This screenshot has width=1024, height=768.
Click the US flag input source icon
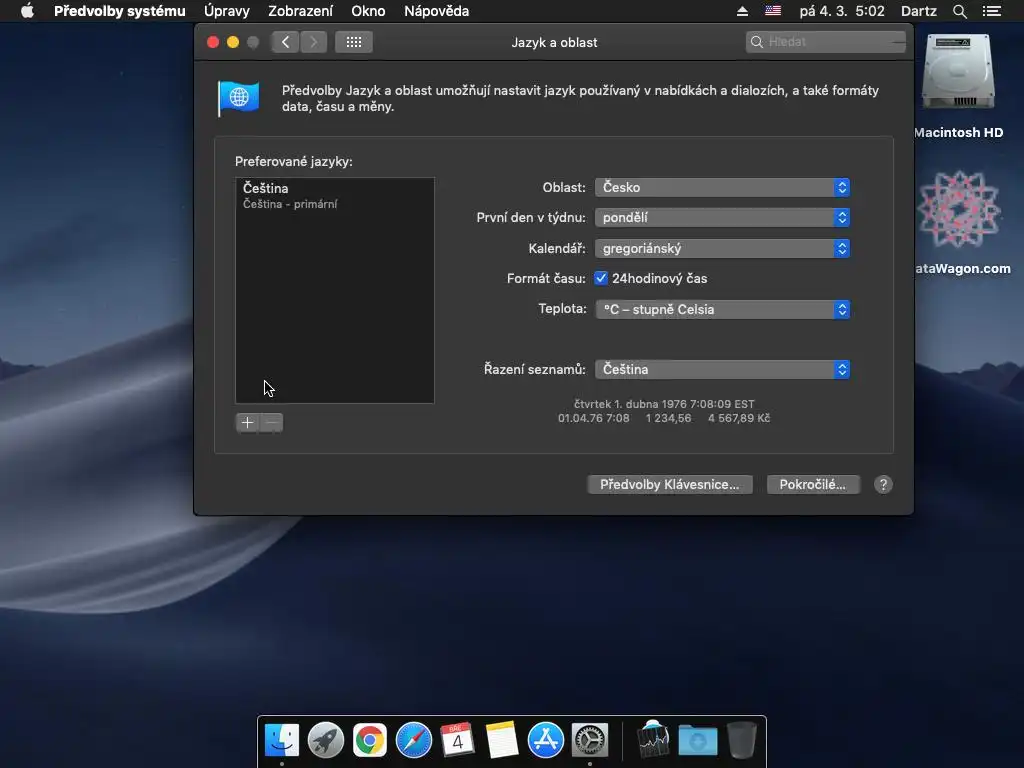pos(773,11)
